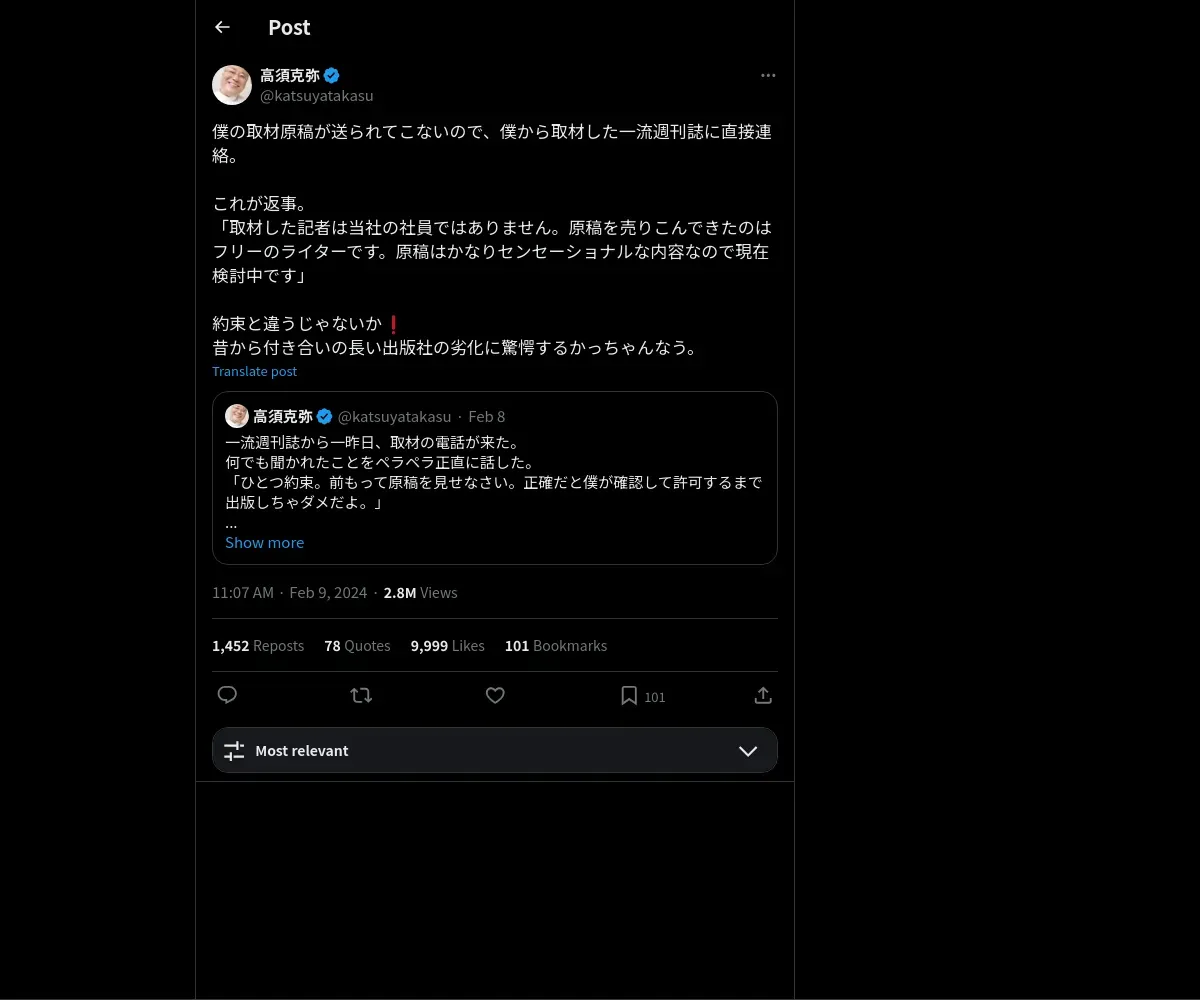Open the three-dot more options menu

(x=768, y=75)
